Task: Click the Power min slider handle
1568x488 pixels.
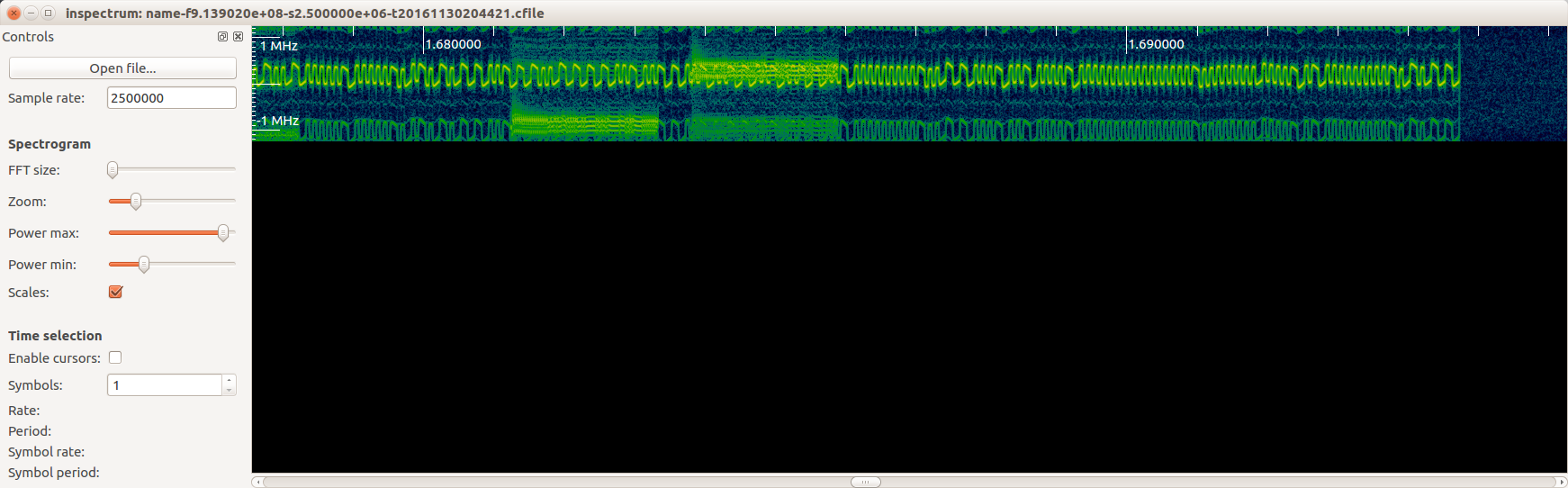Action: click(144, 264)
